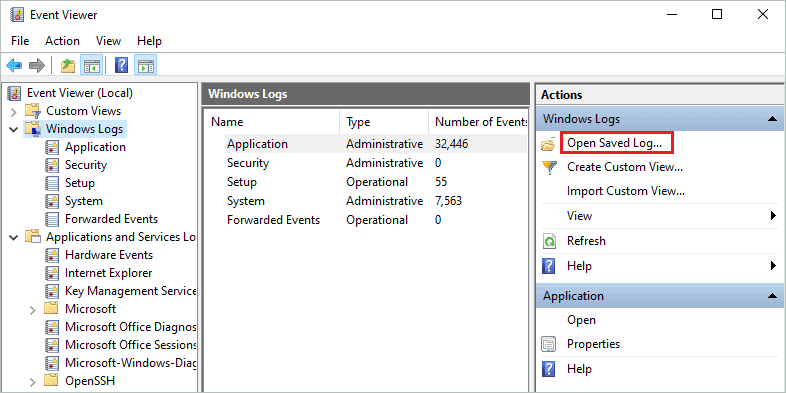Toggle the Show/Hide Console Tree icon
The image size is (786, 393).
(92, 65)
